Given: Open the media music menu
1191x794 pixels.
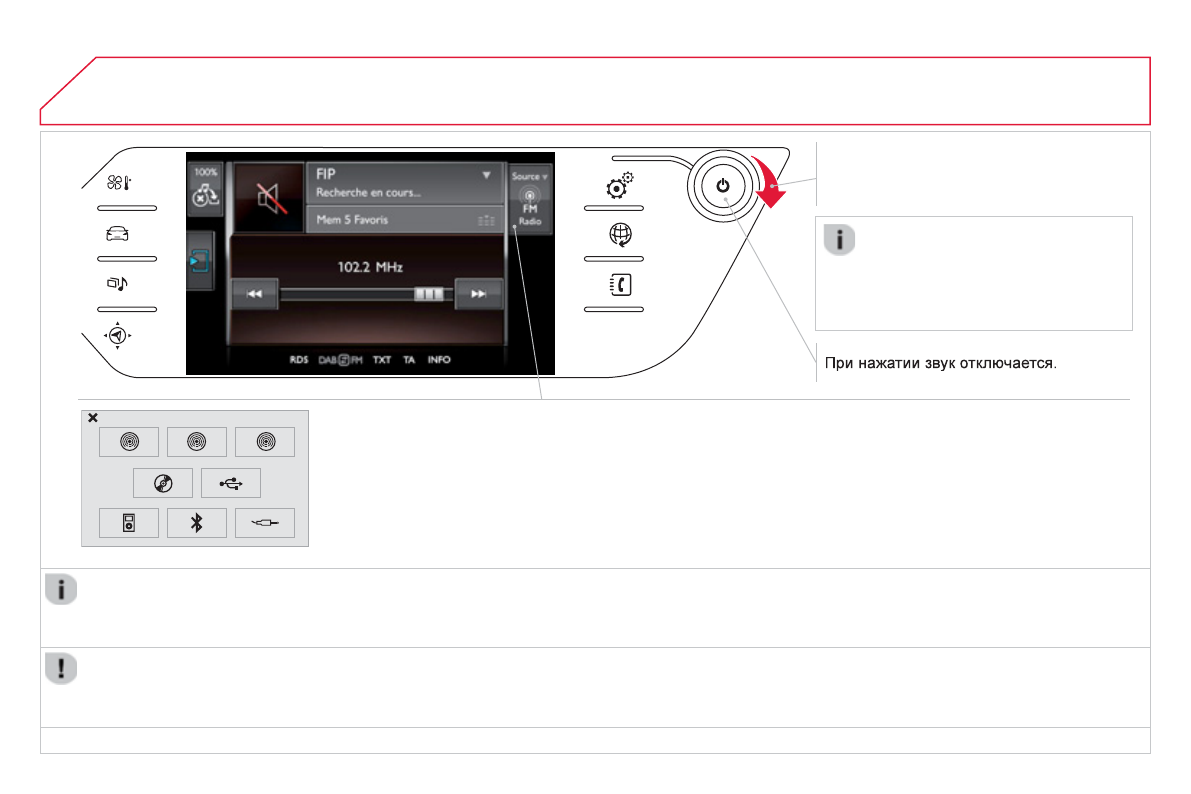Looking at the screenshot, I should point(117,284).
